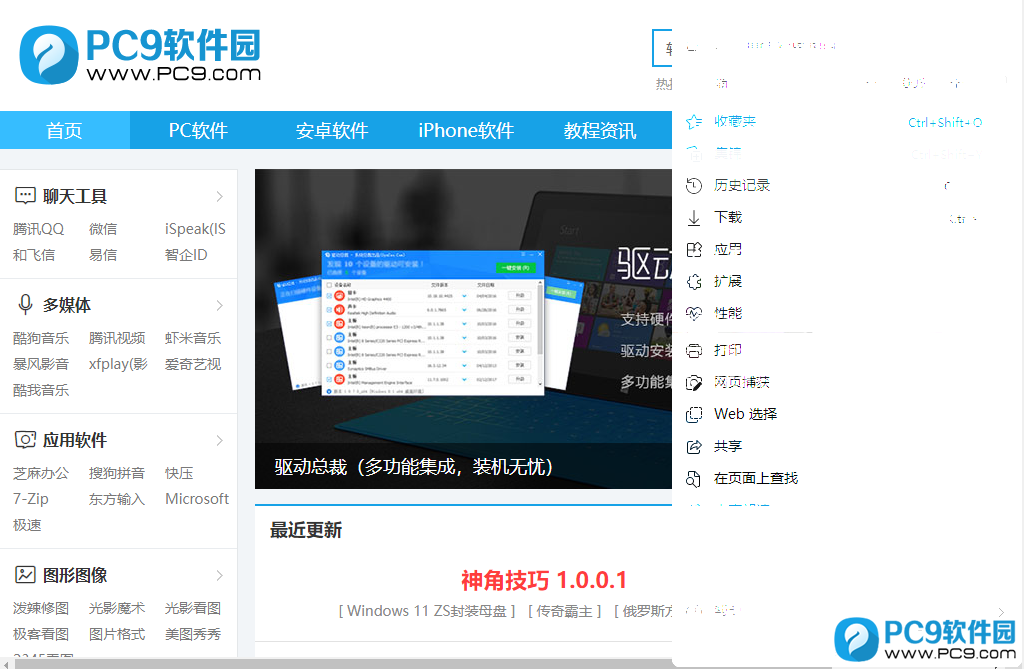Open the 安卓软件 navigation tab
Image resolution: width=1025 pixels, height=669 pixels.
tap(332, 130)
